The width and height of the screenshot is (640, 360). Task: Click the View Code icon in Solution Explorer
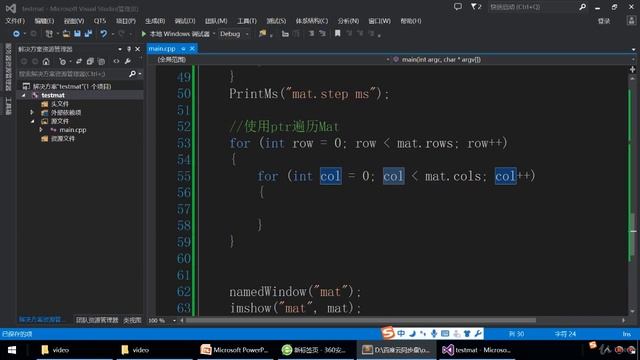pos(116,61)
